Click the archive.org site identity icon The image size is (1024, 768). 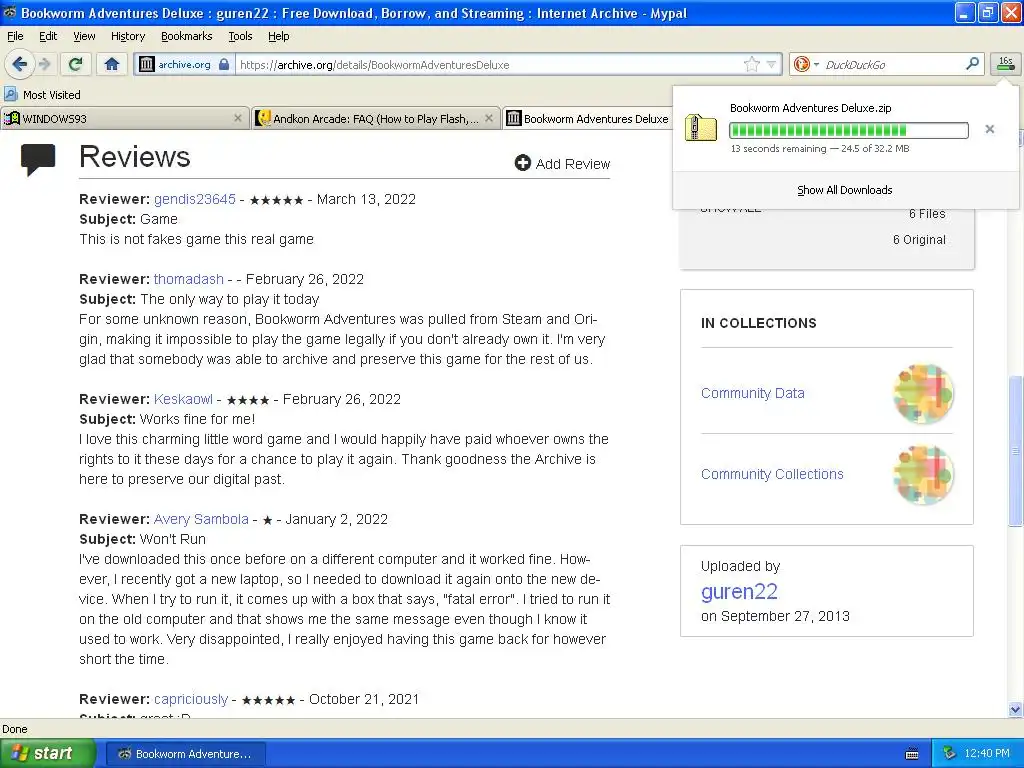147,64
